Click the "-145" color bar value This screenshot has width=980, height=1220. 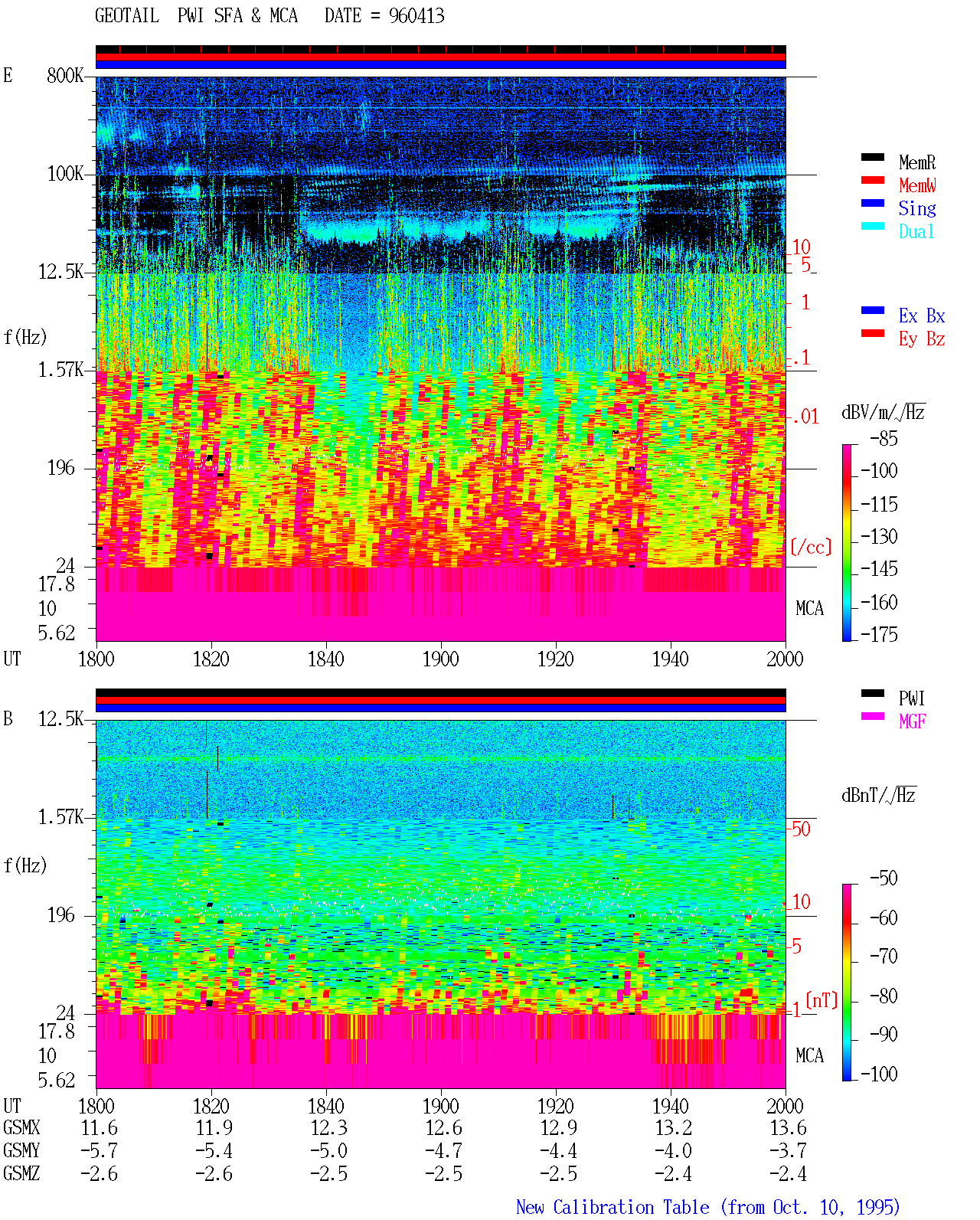coord(879,569)
